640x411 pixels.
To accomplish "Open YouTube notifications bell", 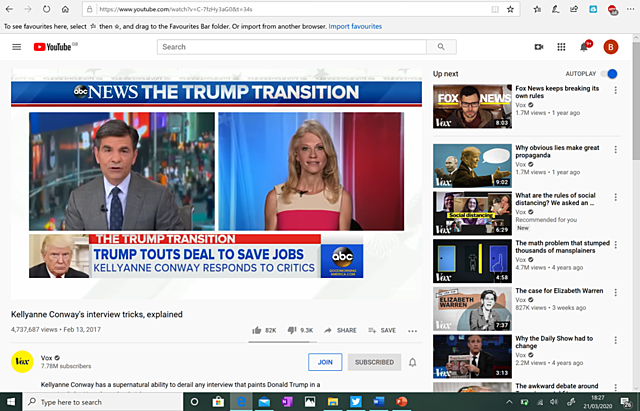I will (584, 47).
